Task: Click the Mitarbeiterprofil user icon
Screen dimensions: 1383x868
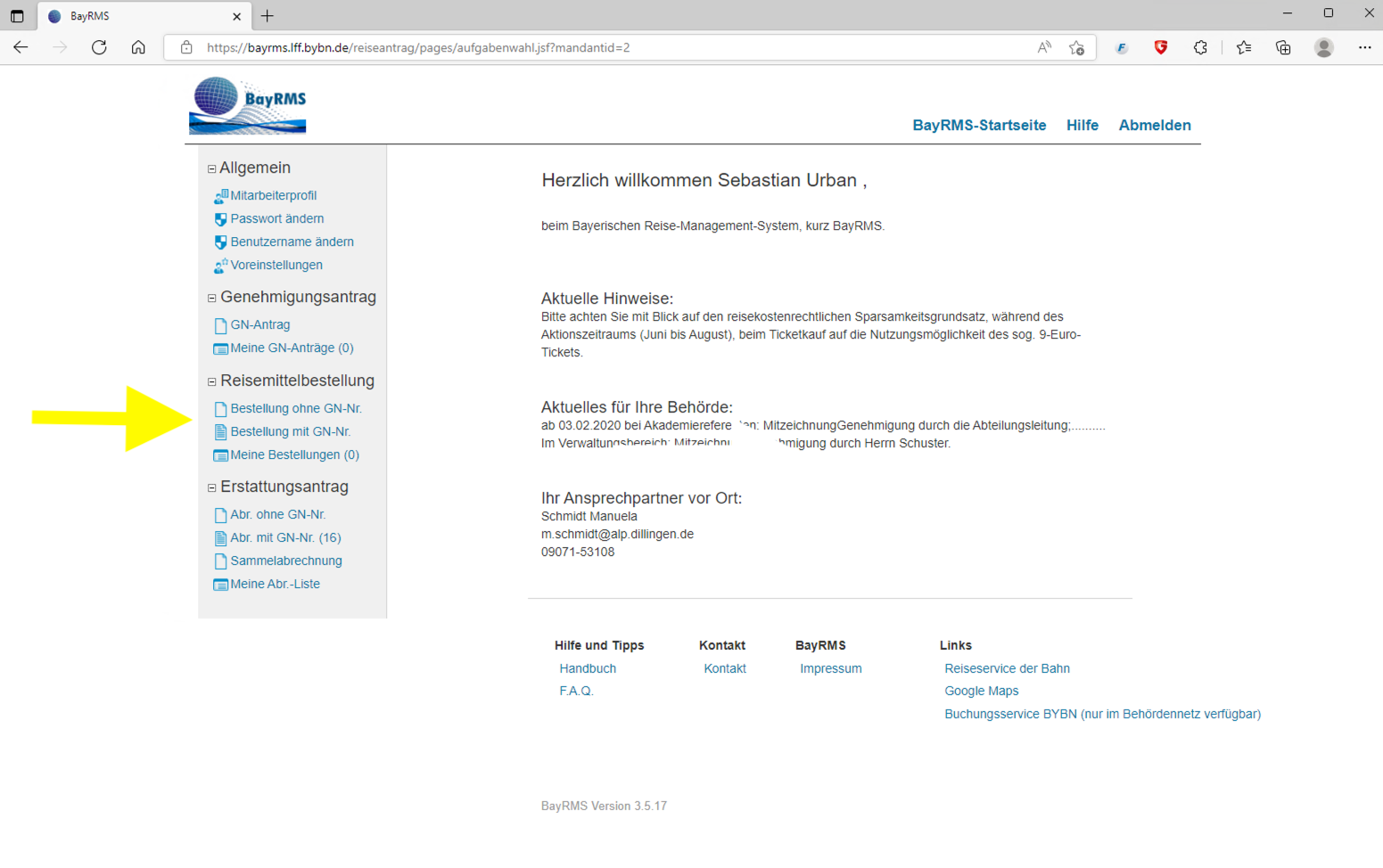Action: pos(220,196)
